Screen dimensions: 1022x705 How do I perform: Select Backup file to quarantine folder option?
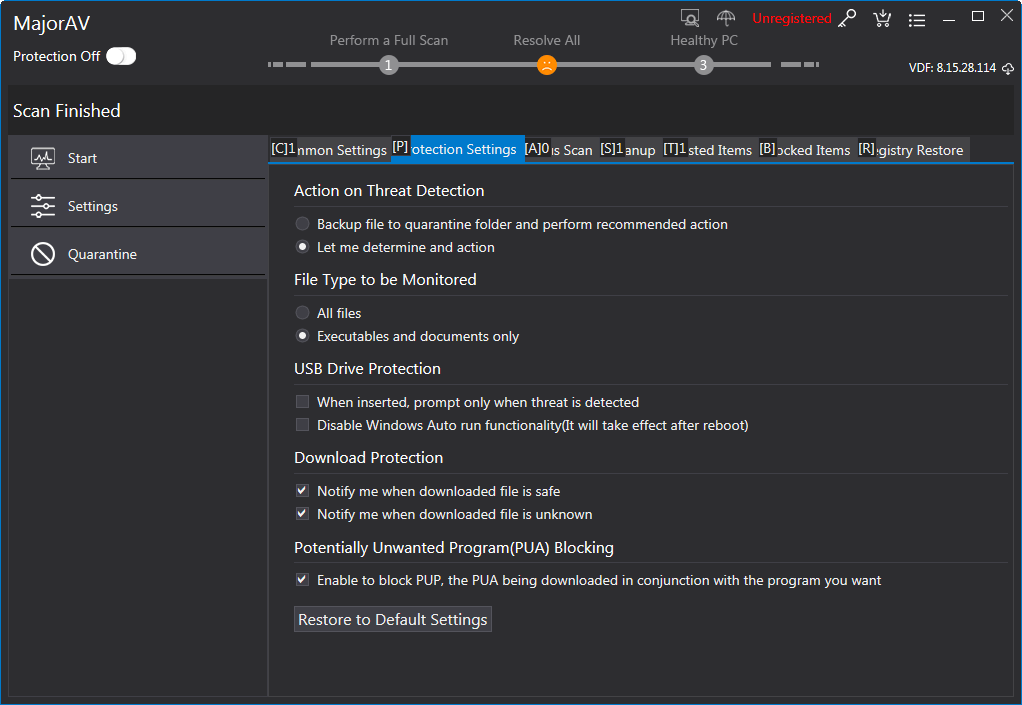coord(302,223)
